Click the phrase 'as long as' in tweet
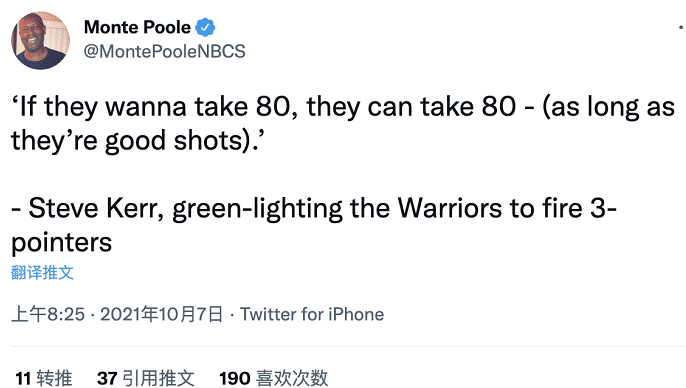The height and width of the screenshot is (388, 686). point(612,107)
